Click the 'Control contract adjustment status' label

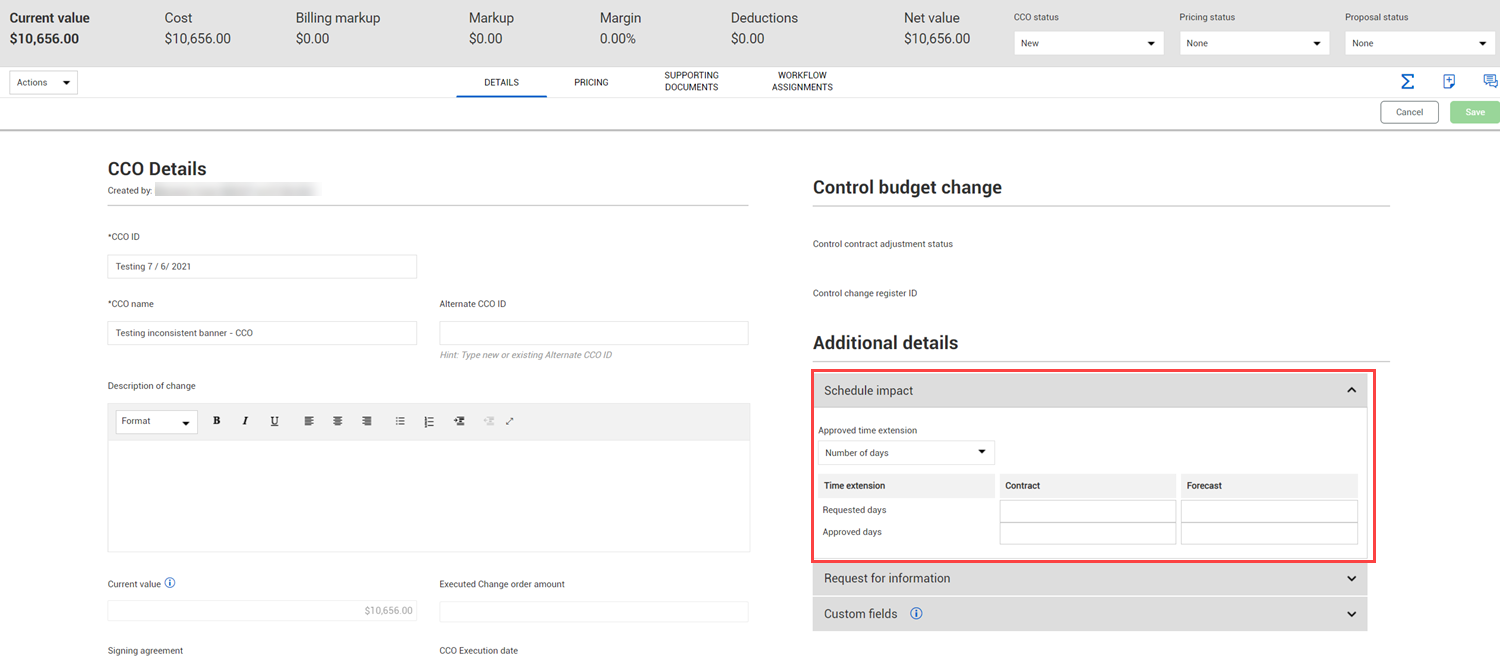point(883,244)
